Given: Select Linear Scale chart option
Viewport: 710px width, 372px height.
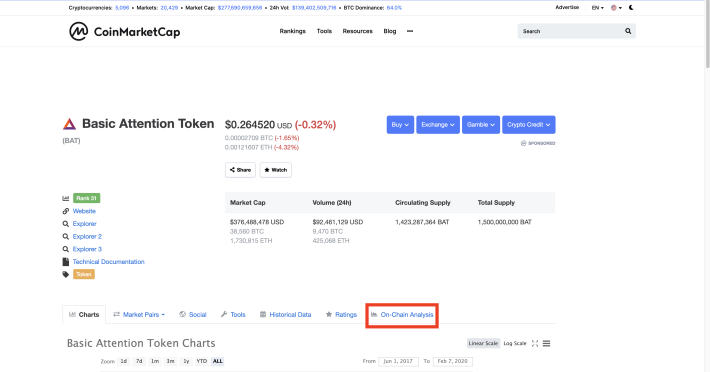Looking at the screenshot, I should pos(483,343).
